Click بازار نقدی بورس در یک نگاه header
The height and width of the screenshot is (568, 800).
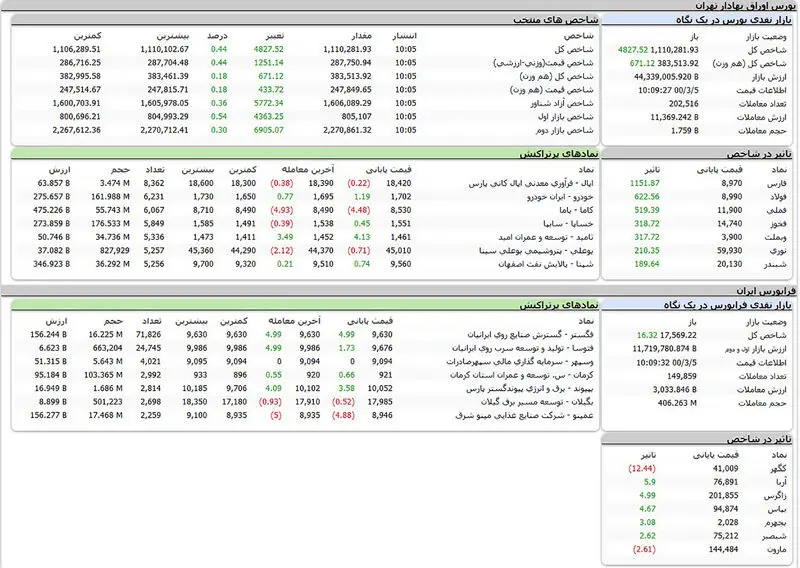coord(734,20)
